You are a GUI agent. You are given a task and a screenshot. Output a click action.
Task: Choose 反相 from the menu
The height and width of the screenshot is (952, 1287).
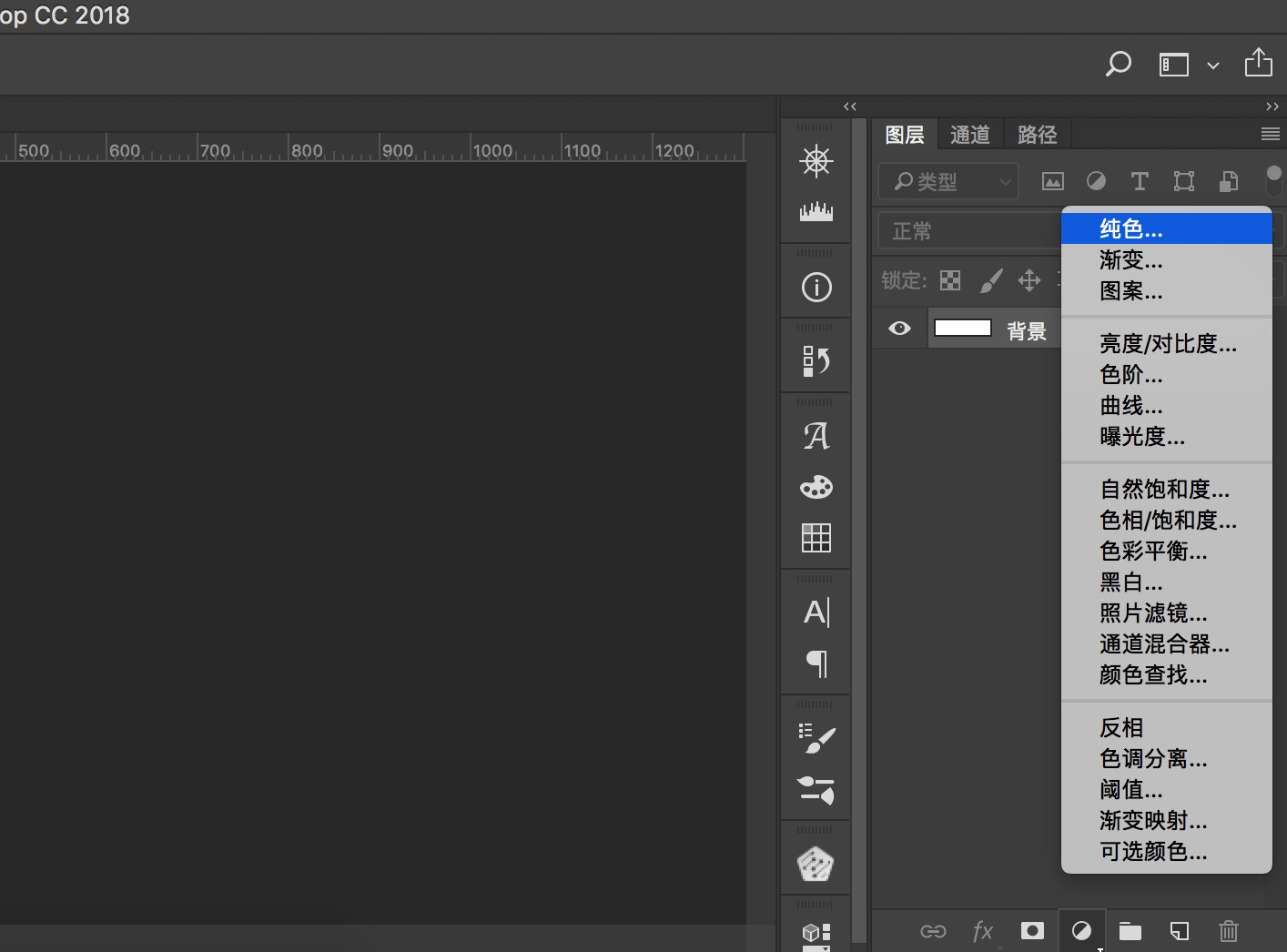(x=1167, y=727)
